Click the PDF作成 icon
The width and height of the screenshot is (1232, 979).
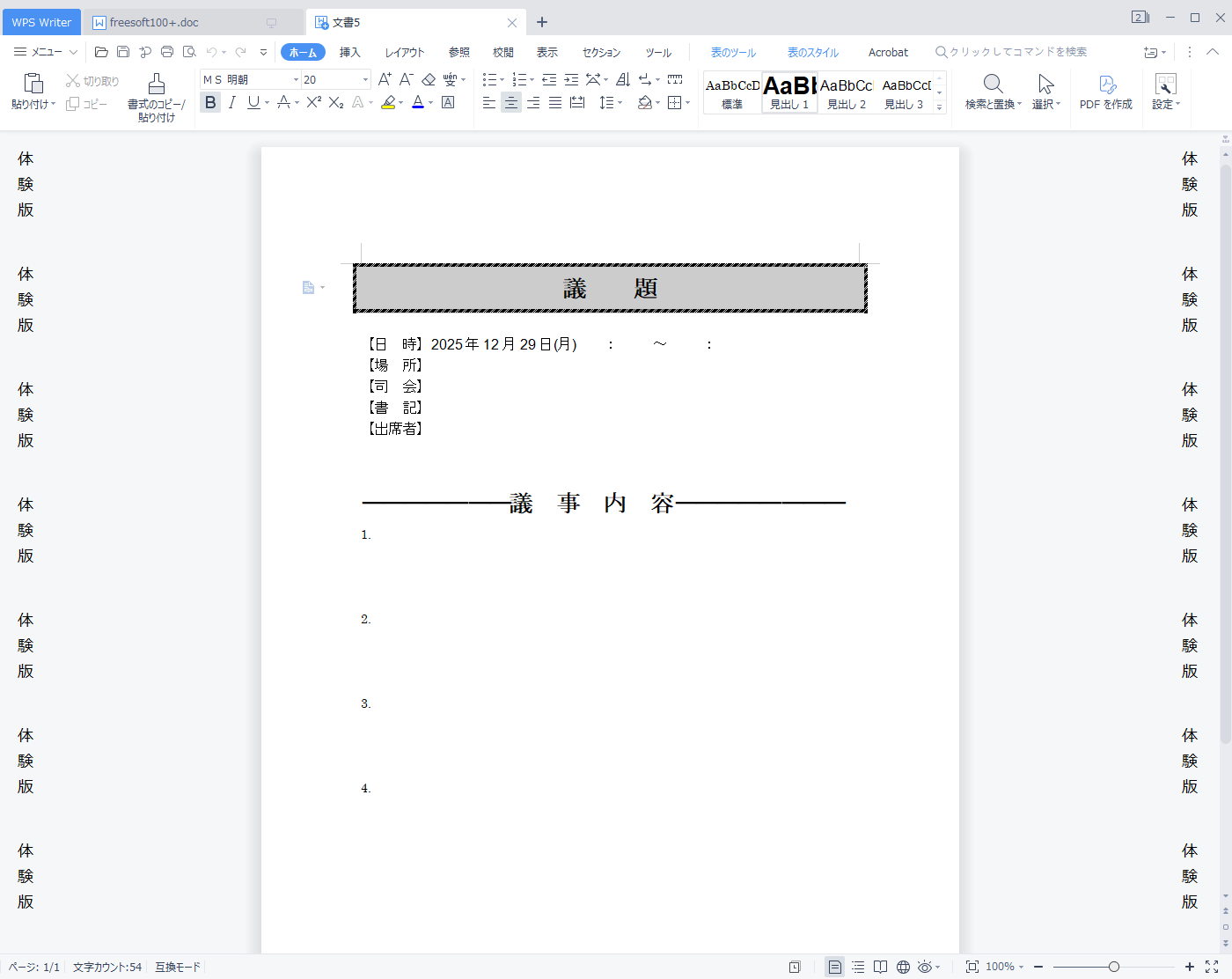coord(1106,85)
